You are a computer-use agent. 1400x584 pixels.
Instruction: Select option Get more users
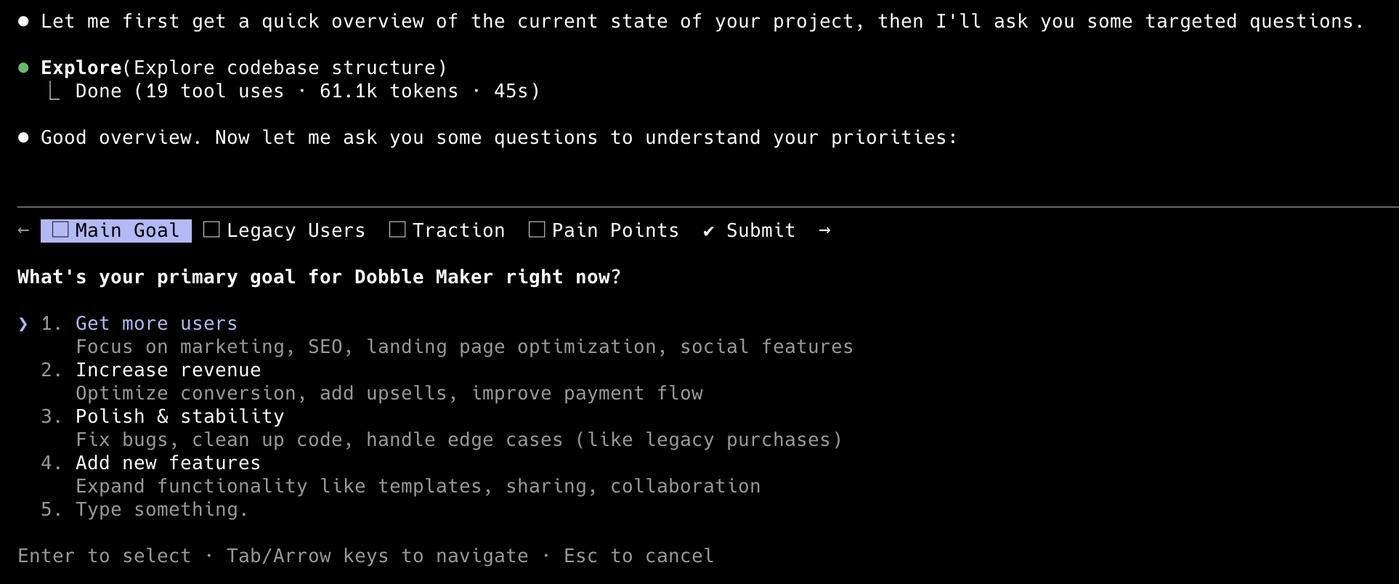coord(156,324)
